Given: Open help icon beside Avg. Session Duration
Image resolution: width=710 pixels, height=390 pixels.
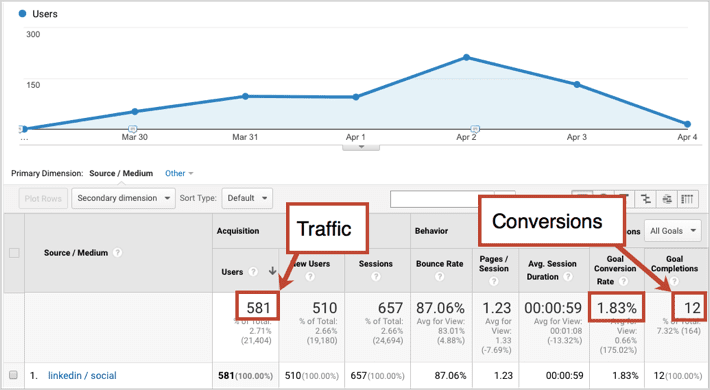Looking at the screenshot, I should [x=568, y=276].
